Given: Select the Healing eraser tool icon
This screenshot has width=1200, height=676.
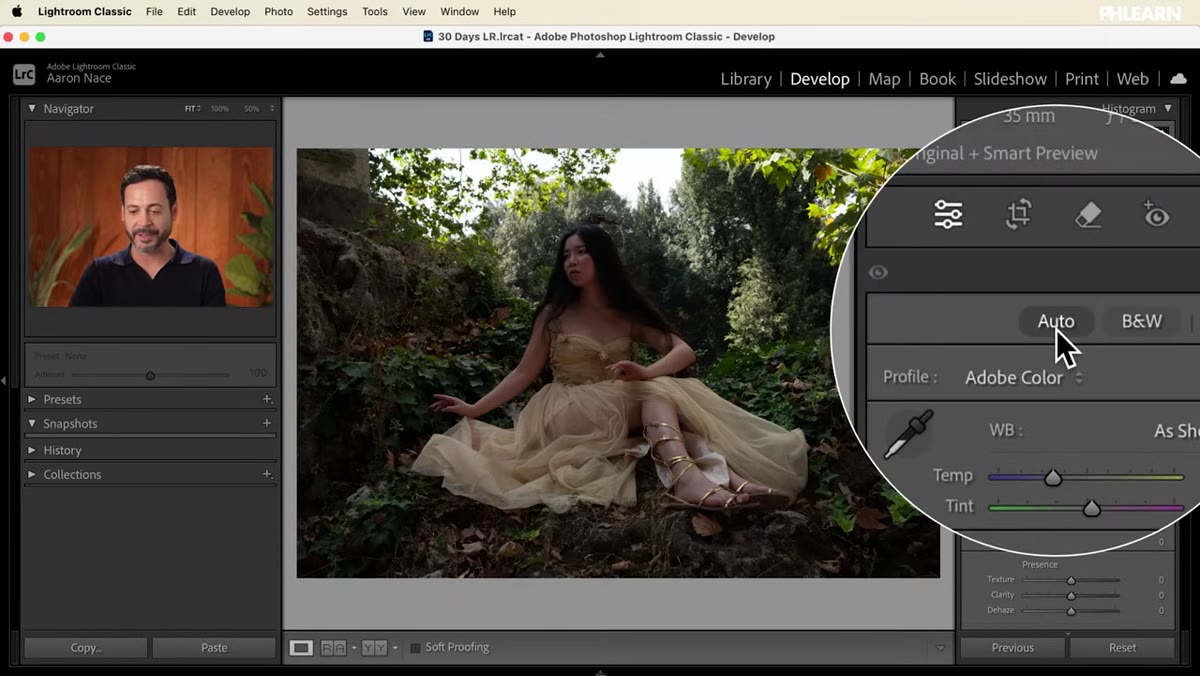Looking at the screenshot, I should coord(1088,214).
